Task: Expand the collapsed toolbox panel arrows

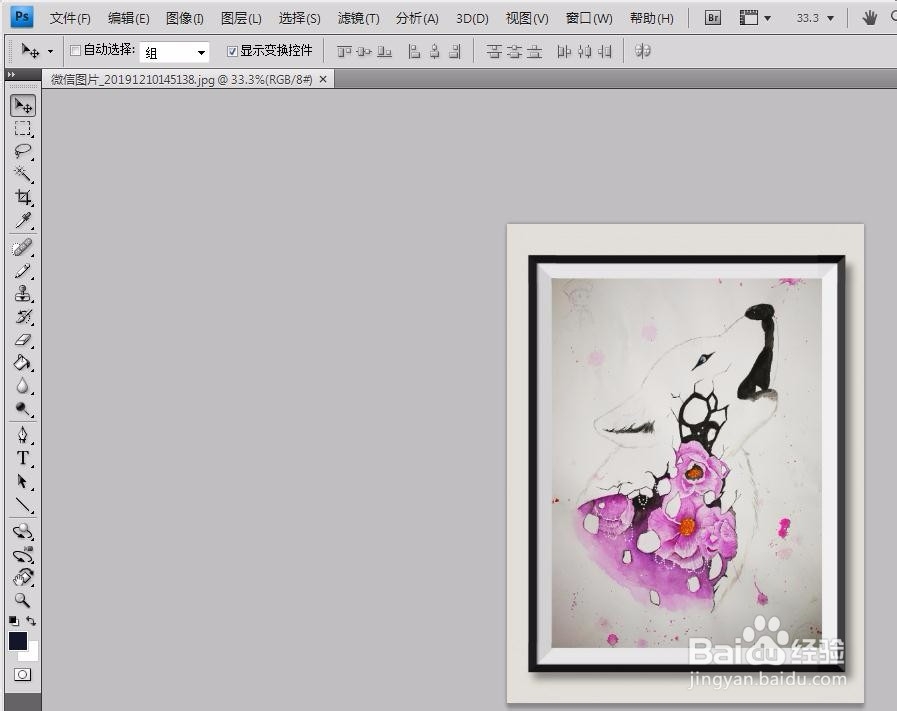Action: click(11, 74)
